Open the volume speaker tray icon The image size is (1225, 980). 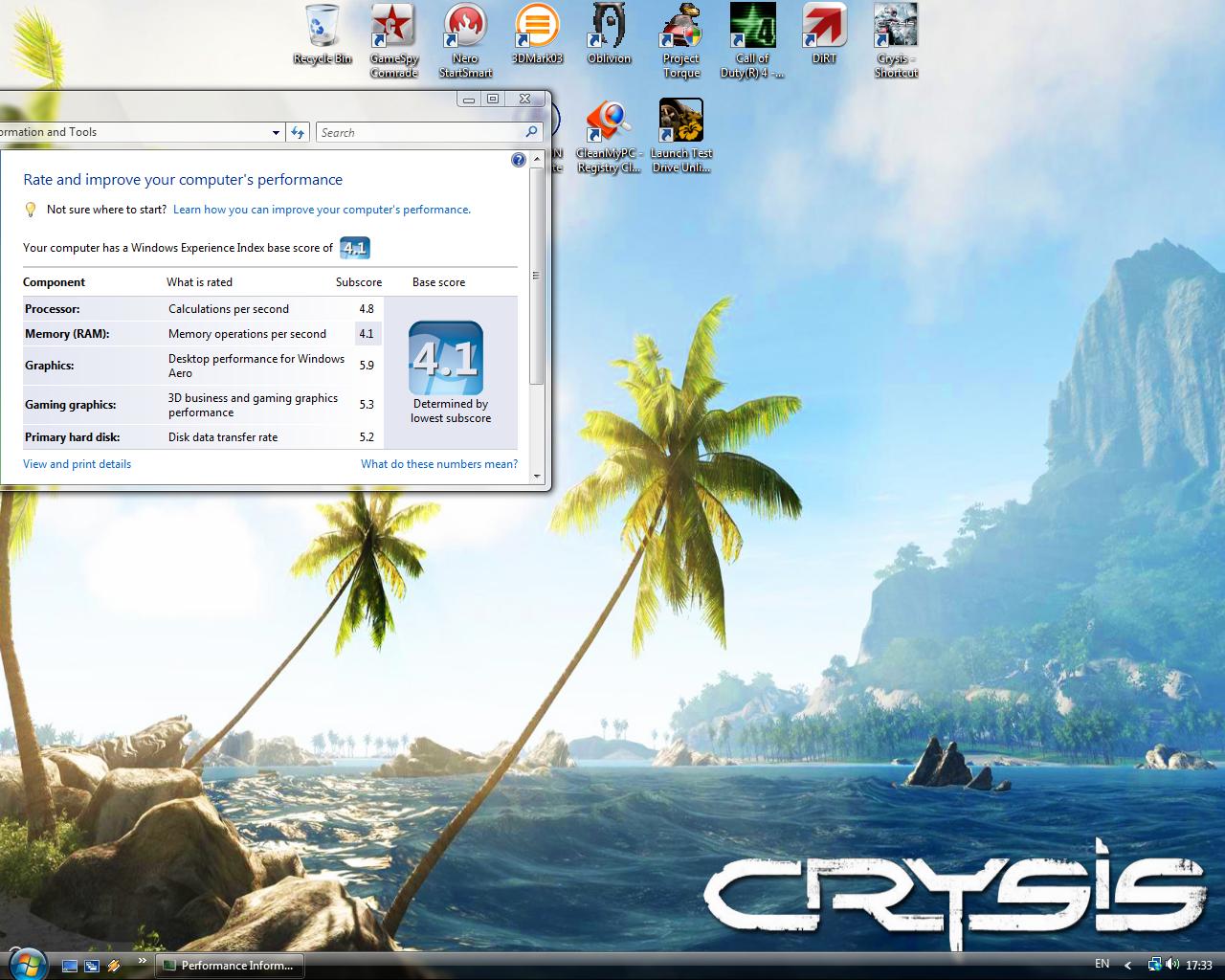click(1172, 965)
